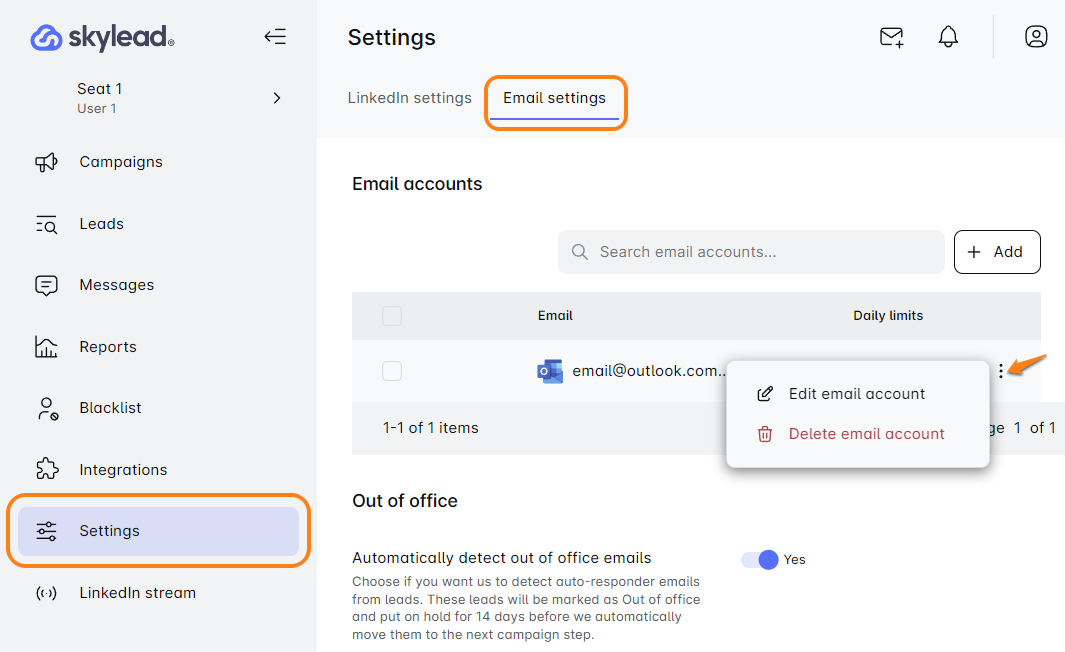Select Delete email account option
The width and height of the screenshot is (1065, 652).
(x=866, y=434)
